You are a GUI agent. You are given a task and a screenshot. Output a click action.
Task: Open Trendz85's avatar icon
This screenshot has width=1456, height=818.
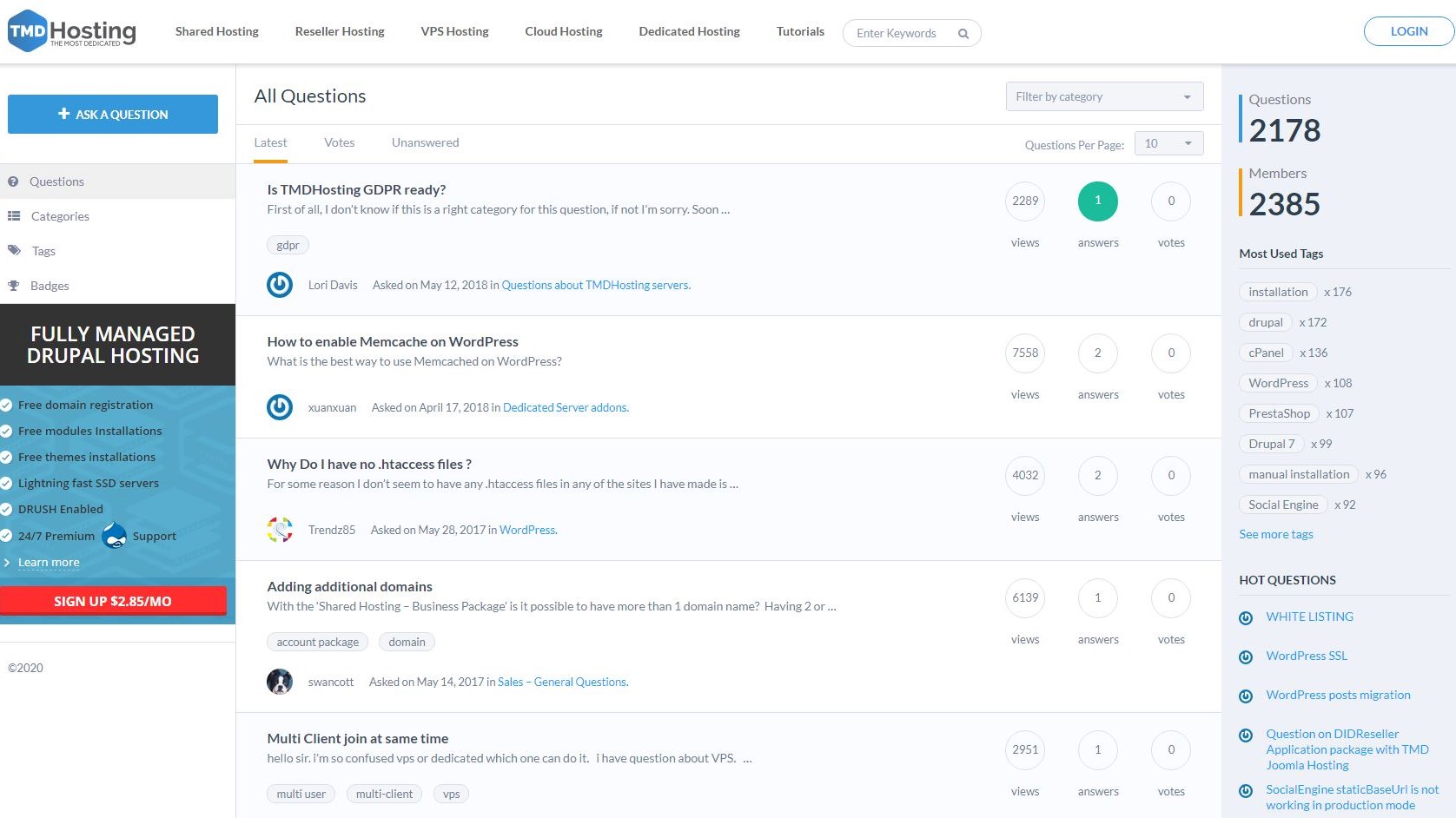tap(280, 530)
